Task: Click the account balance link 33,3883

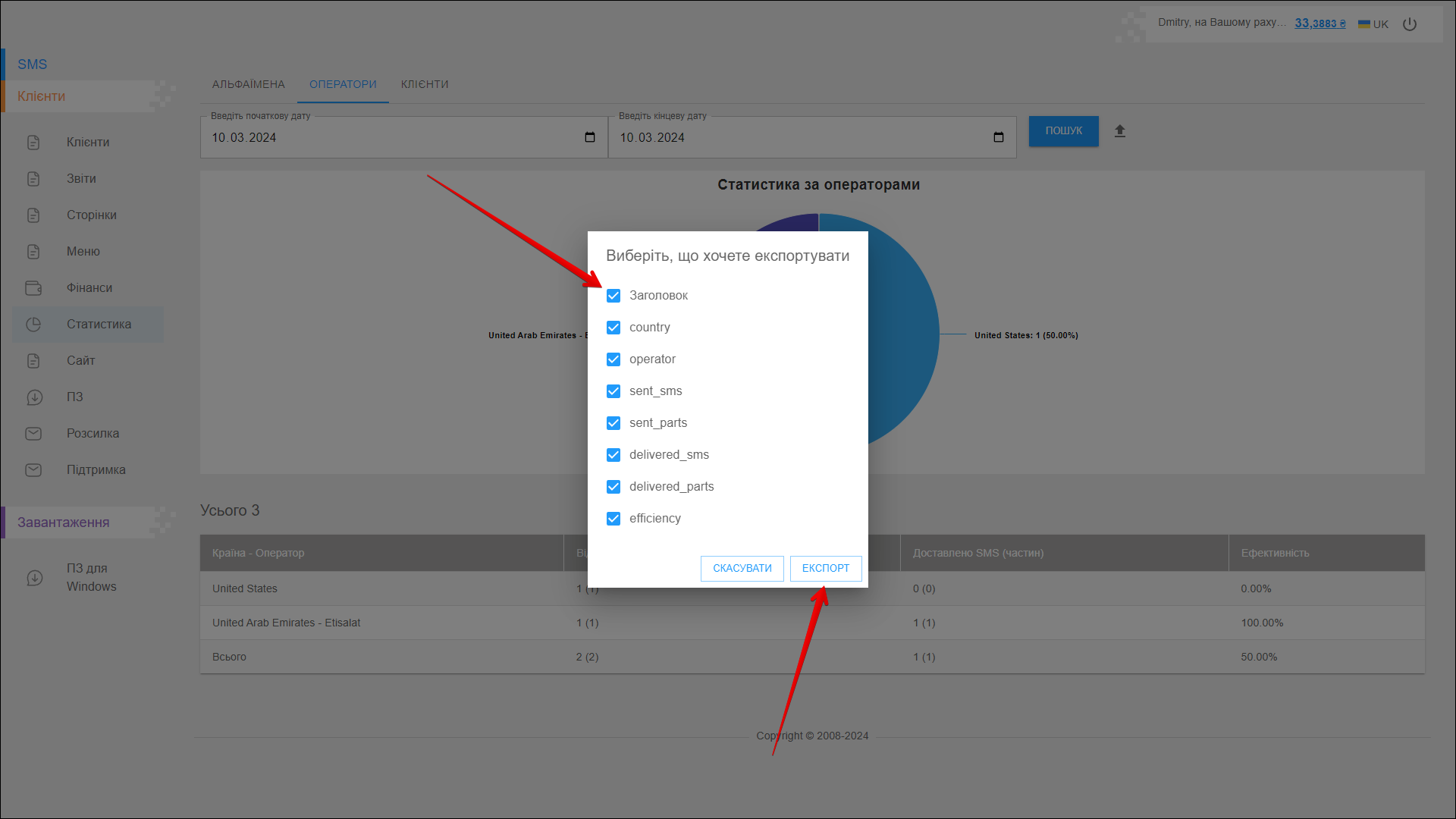Action: 1319,24
